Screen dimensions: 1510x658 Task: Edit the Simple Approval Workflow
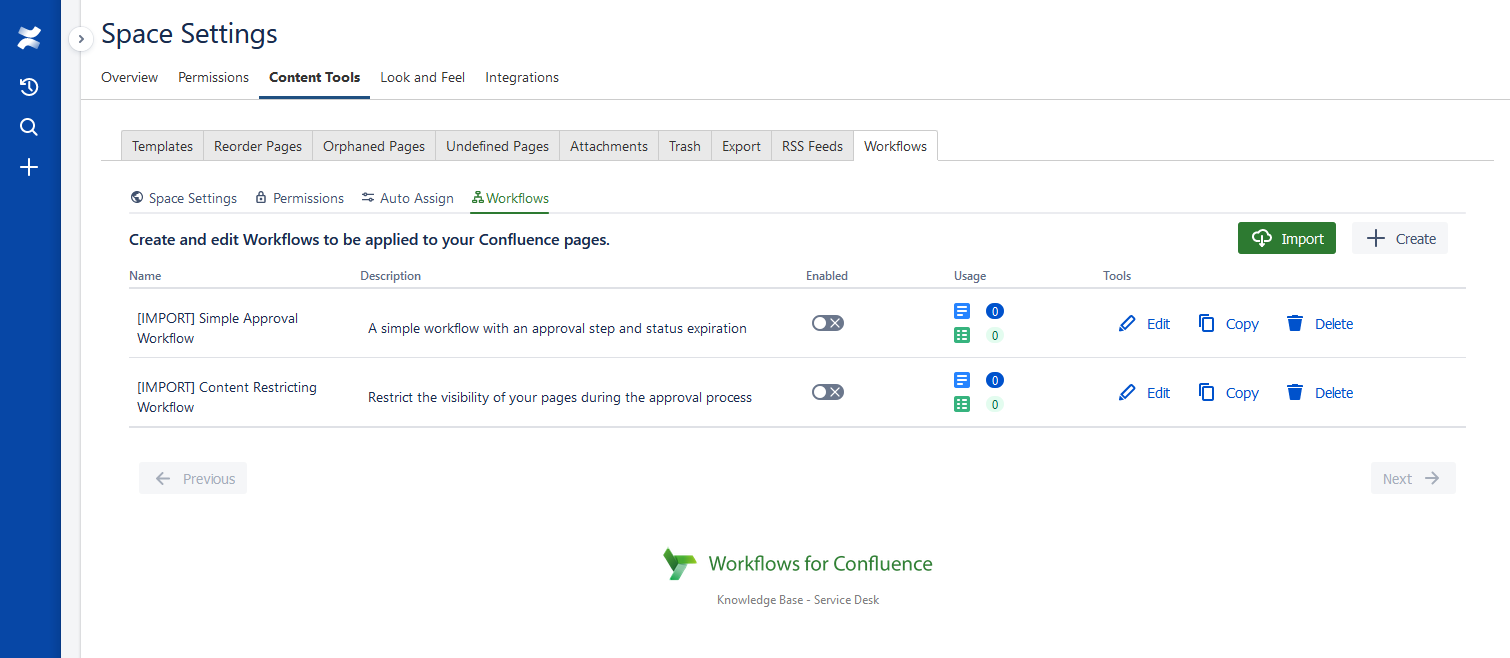(x=1144, y=324)
